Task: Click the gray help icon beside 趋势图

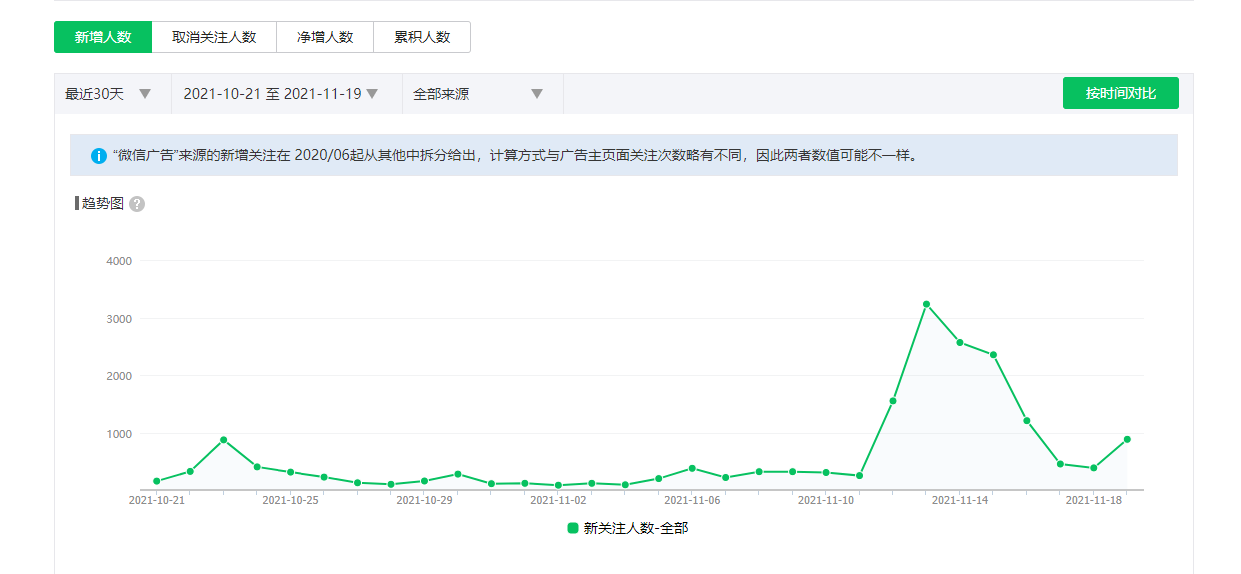Action: click(137, 204)
